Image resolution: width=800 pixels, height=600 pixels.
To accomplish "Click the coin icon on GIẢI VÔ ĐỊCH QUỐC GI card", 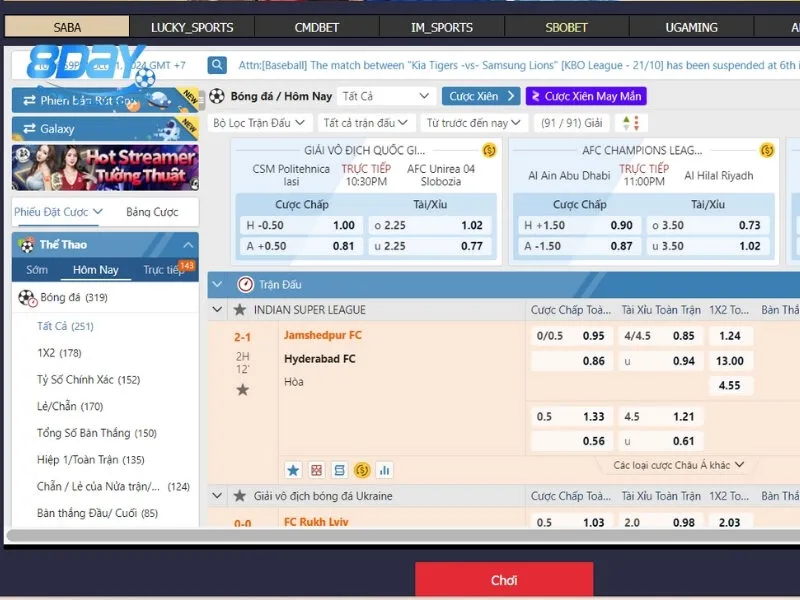I will coord(489,150).
